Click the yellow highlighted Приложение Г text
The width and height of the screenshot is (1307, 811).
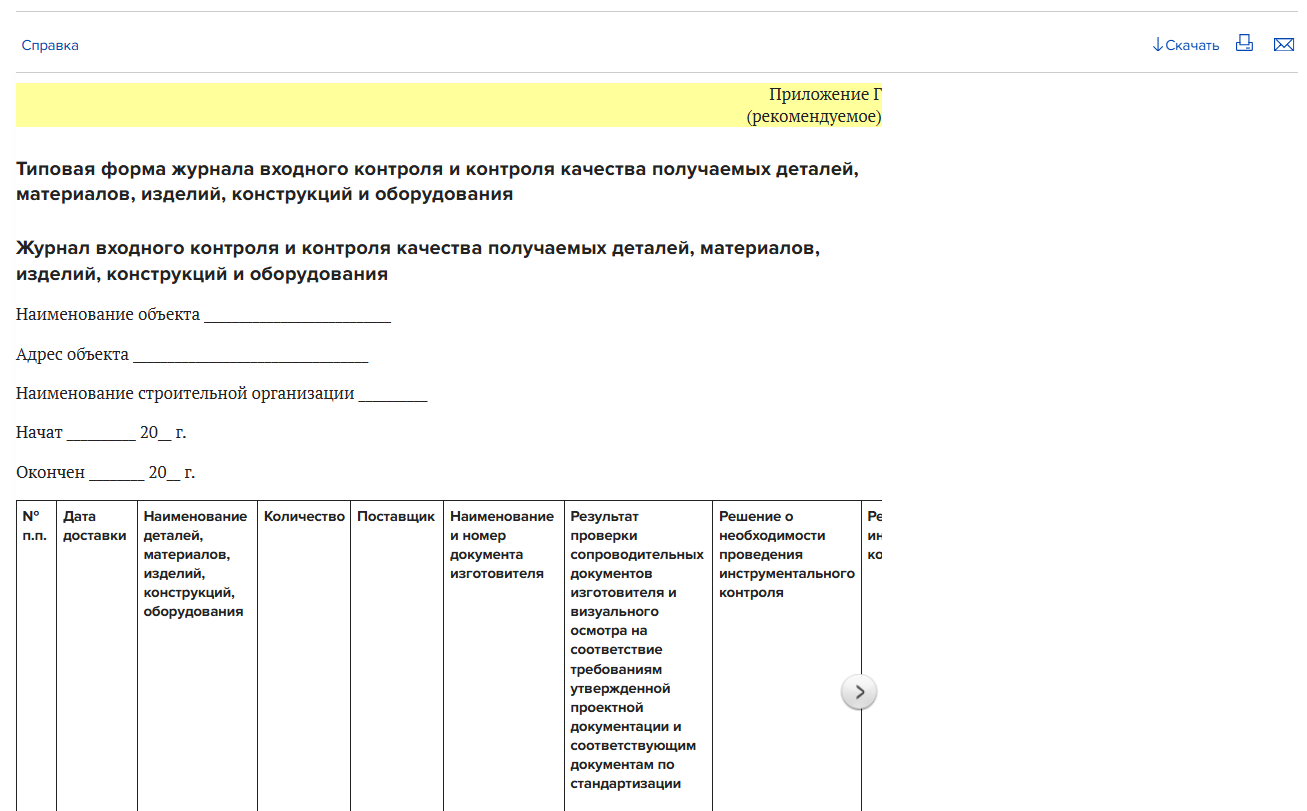[824, 95]
